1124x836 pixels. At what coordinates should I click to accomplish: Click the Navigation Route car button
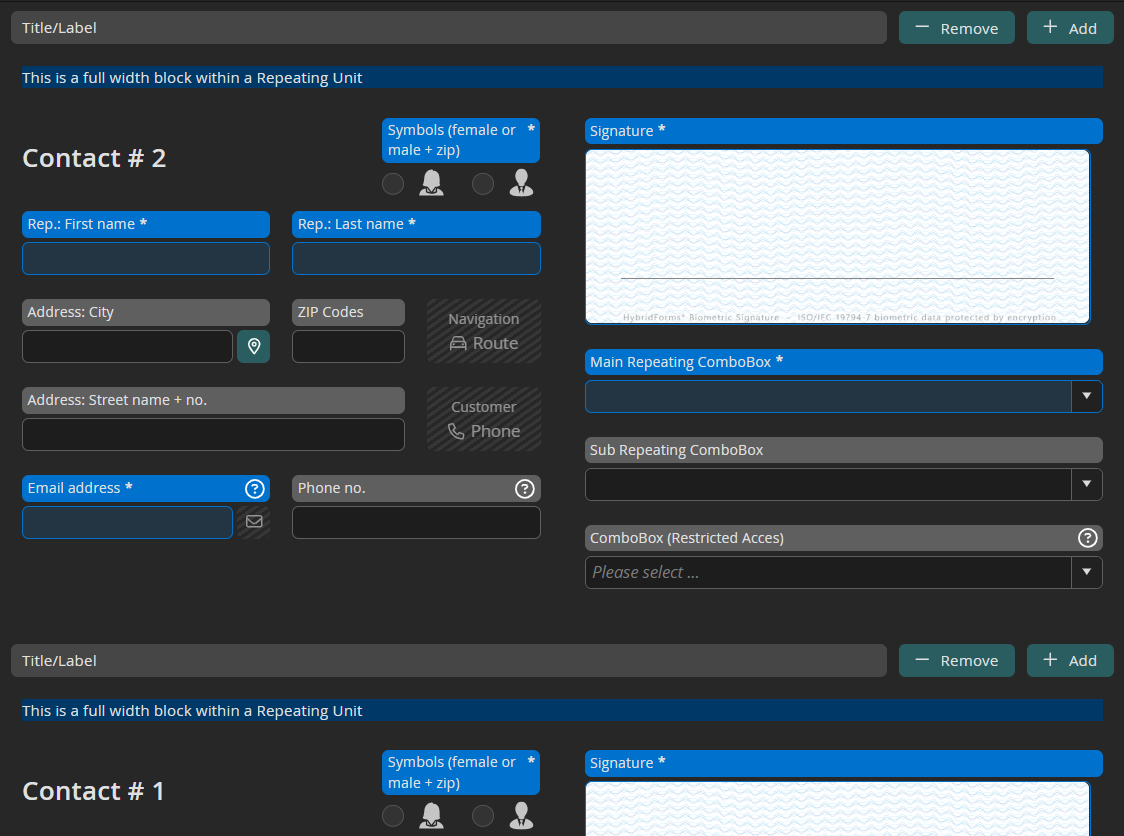pos(484,331)
